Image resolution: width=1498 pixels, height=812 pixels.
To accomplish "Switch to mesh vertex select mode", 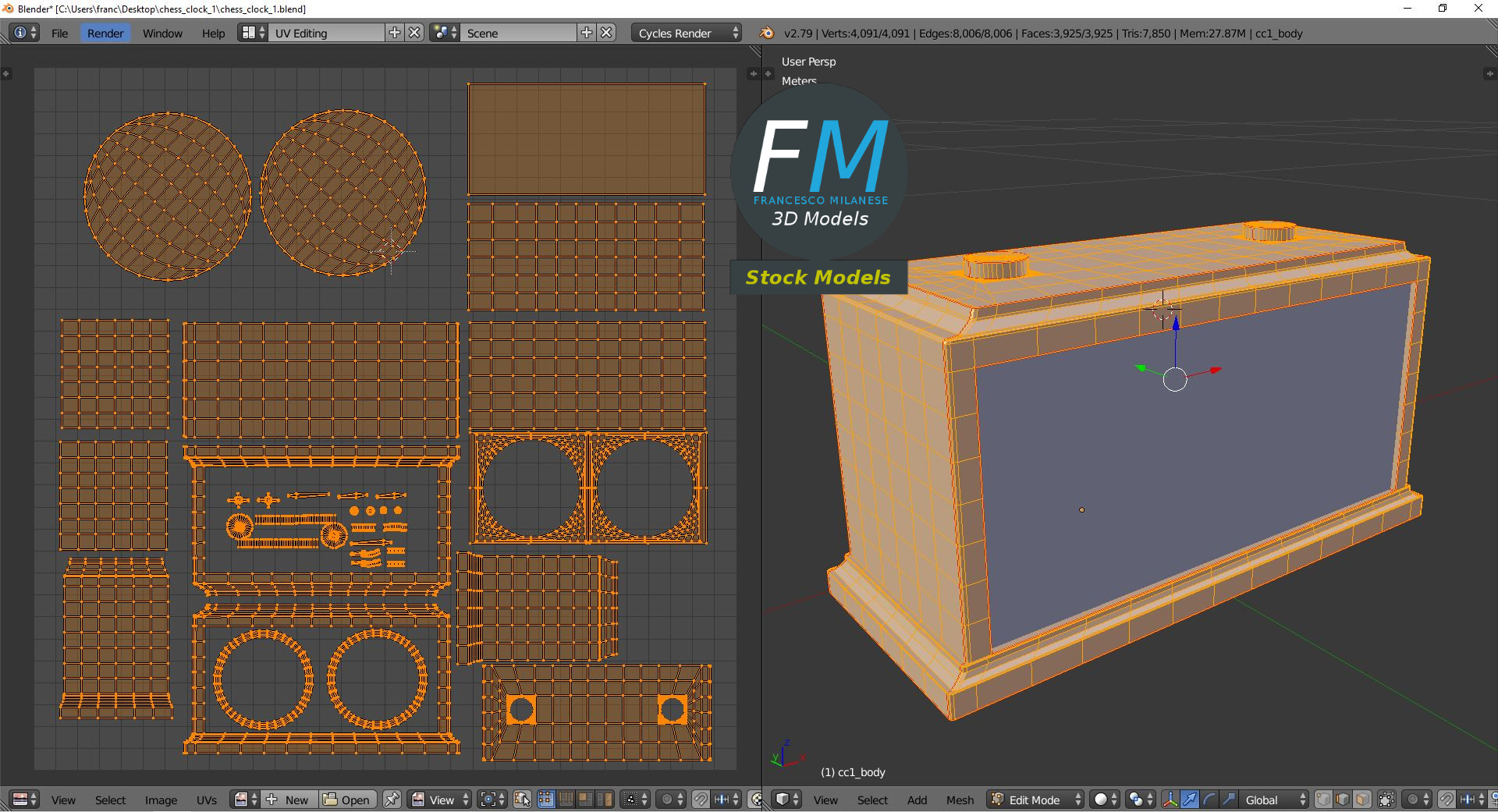I will 1323,800.
